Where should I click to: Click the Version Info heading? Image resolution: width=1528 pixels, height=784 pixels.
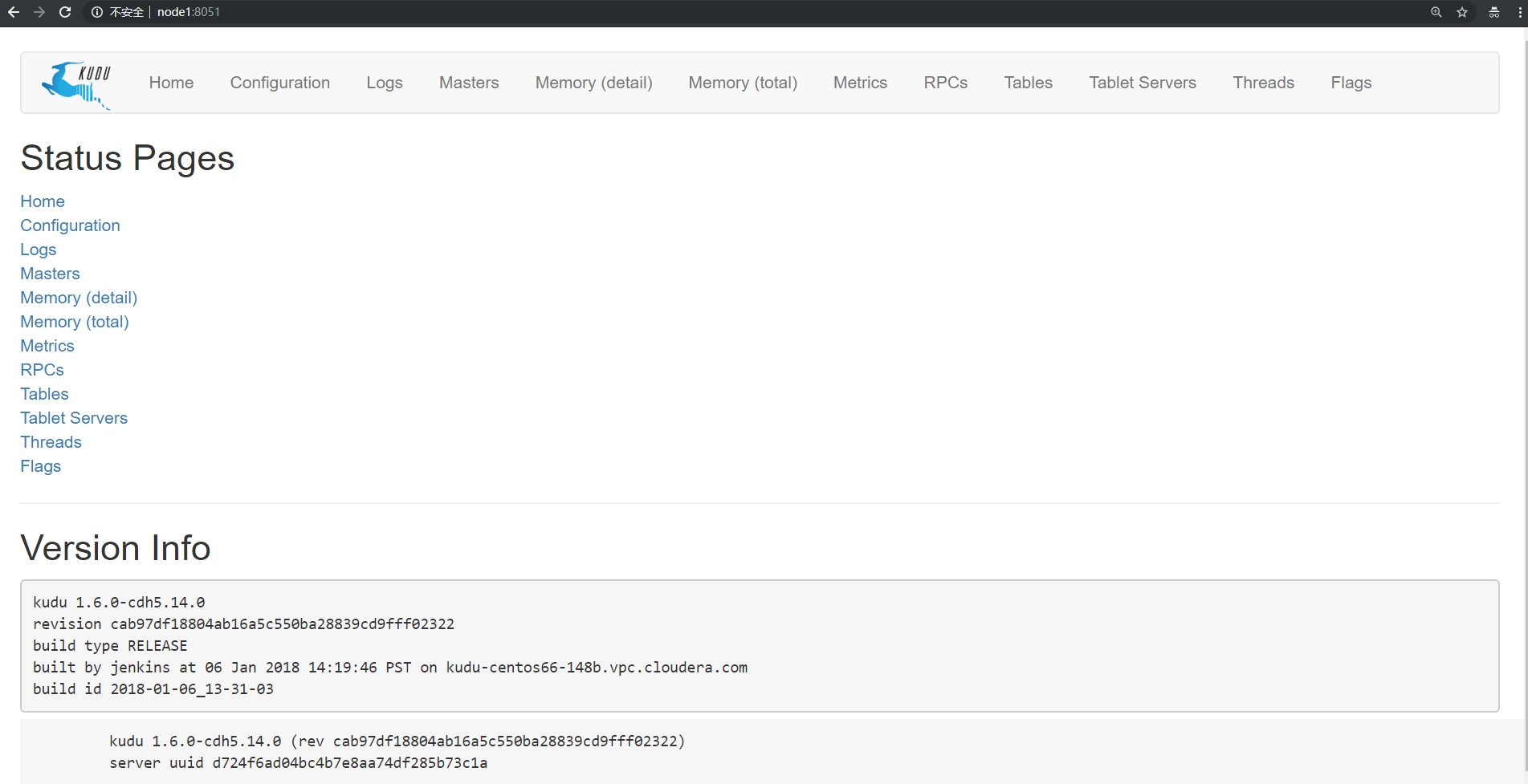(x=116, y=548)
